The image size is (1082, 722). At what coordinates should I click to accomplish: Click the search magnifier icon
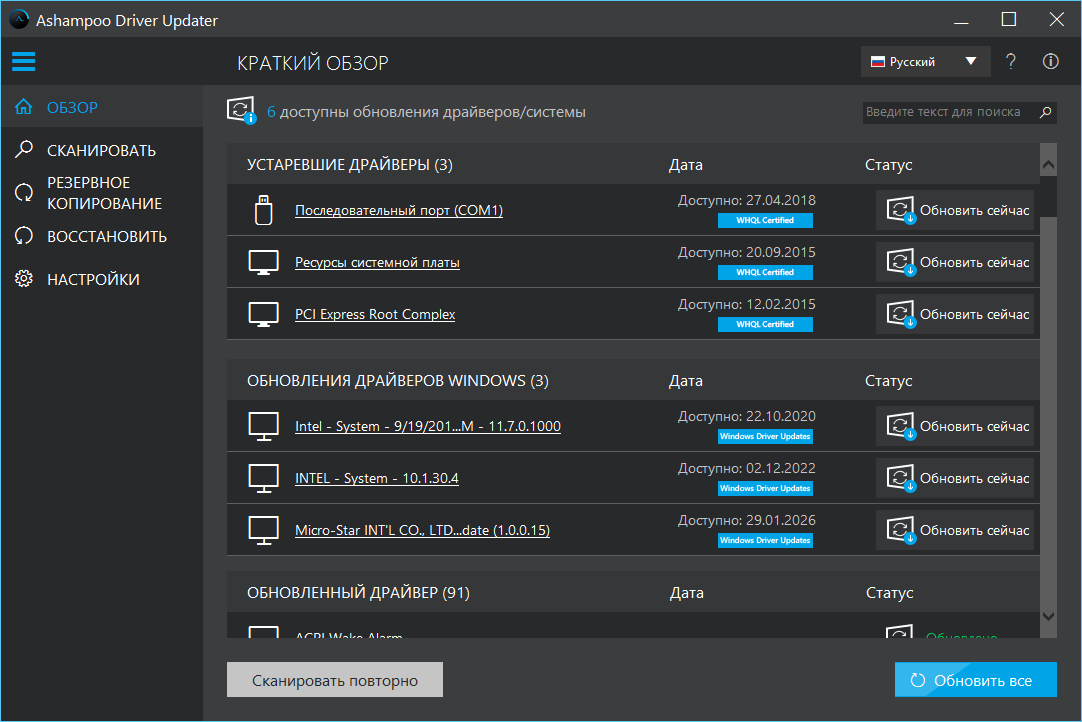click(x=1046, y=112)
